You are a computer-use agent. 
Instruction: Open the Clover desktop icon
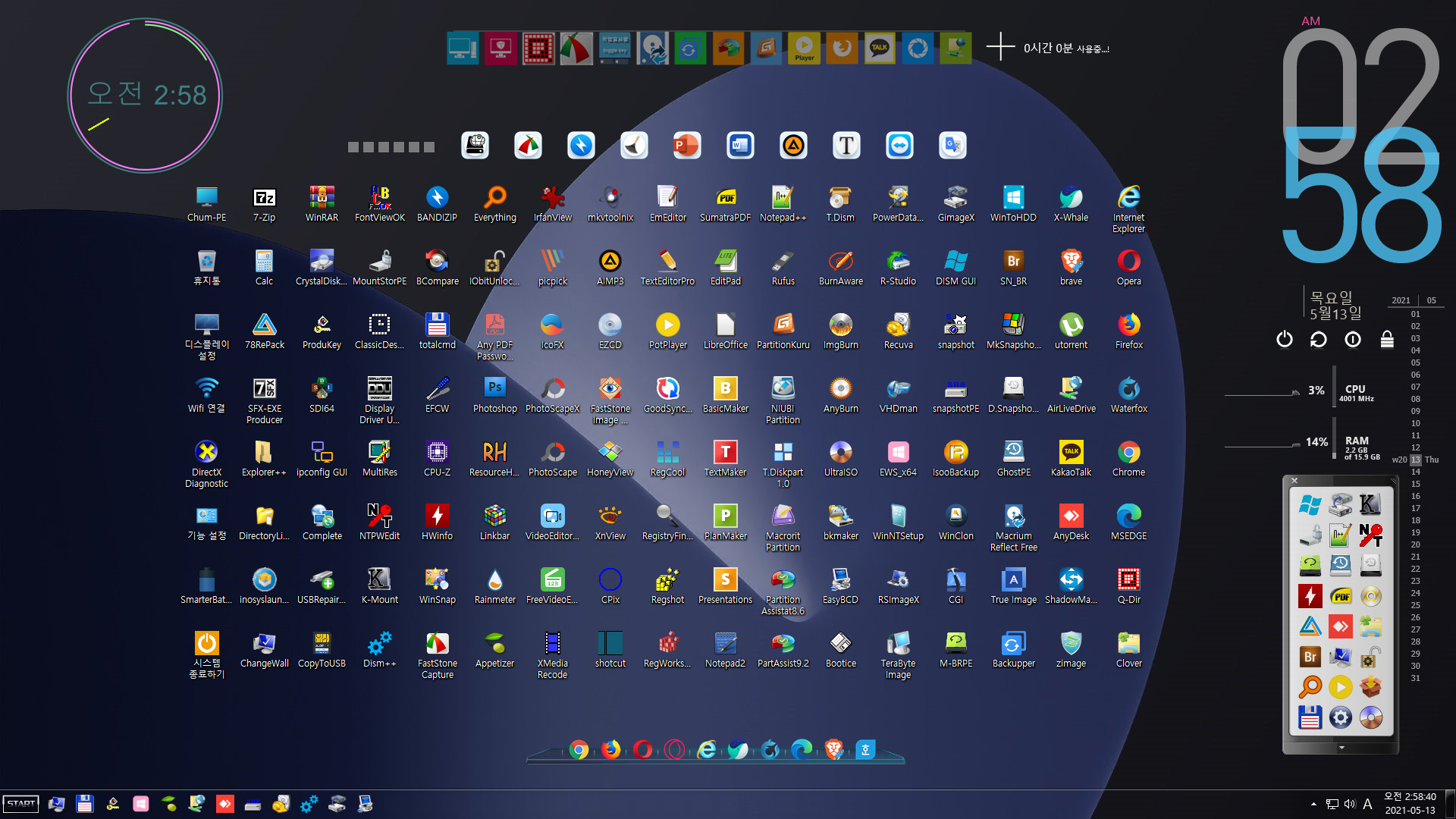(1128, 649)
